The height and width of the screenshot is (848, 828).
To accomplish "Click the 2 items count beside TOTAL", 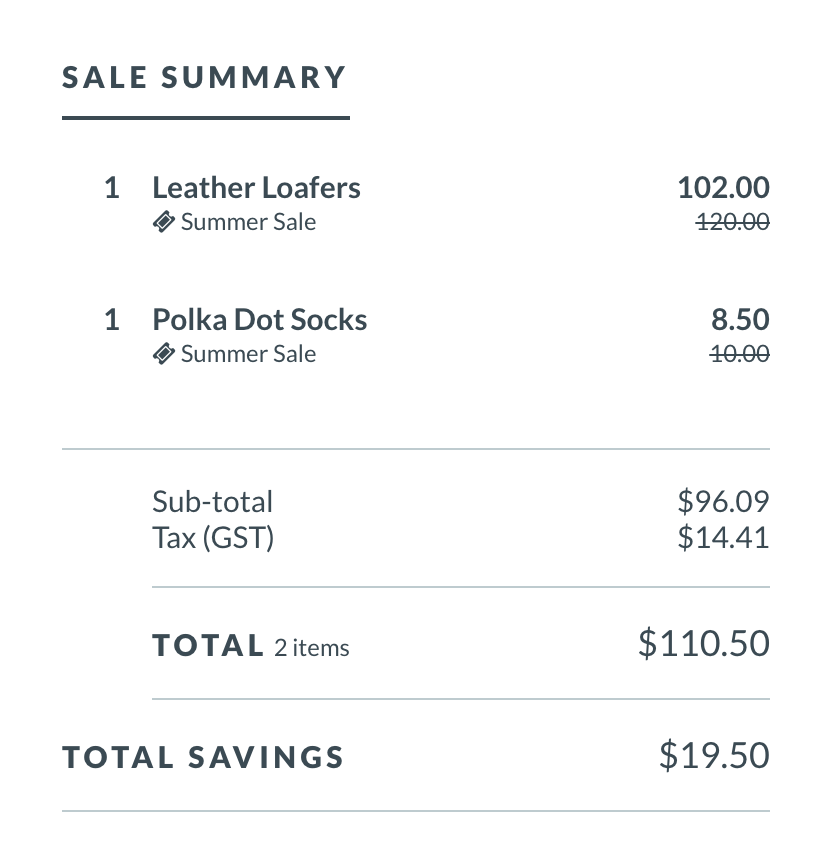I will pyautogui.click(x=312, y=647).
